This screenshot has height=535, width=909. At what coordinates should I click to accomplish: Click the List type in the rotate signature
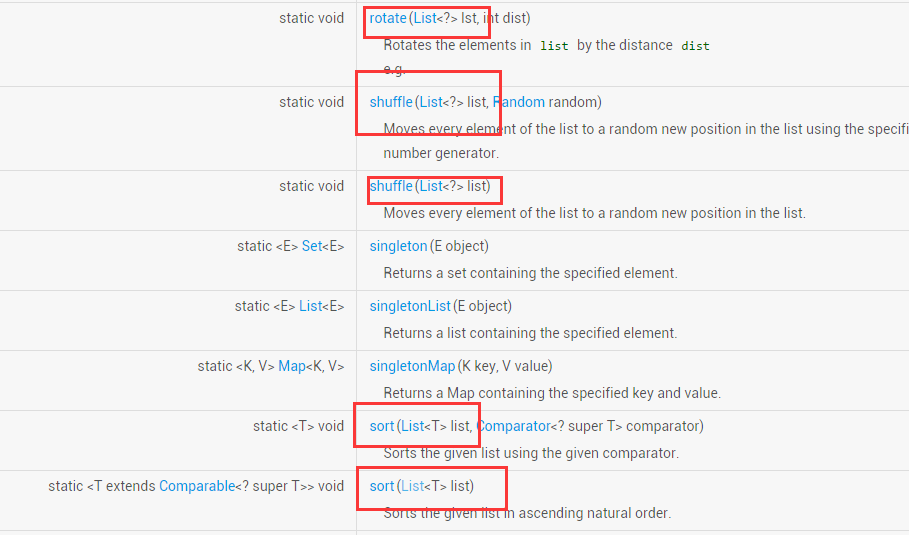tap(427, 18)
